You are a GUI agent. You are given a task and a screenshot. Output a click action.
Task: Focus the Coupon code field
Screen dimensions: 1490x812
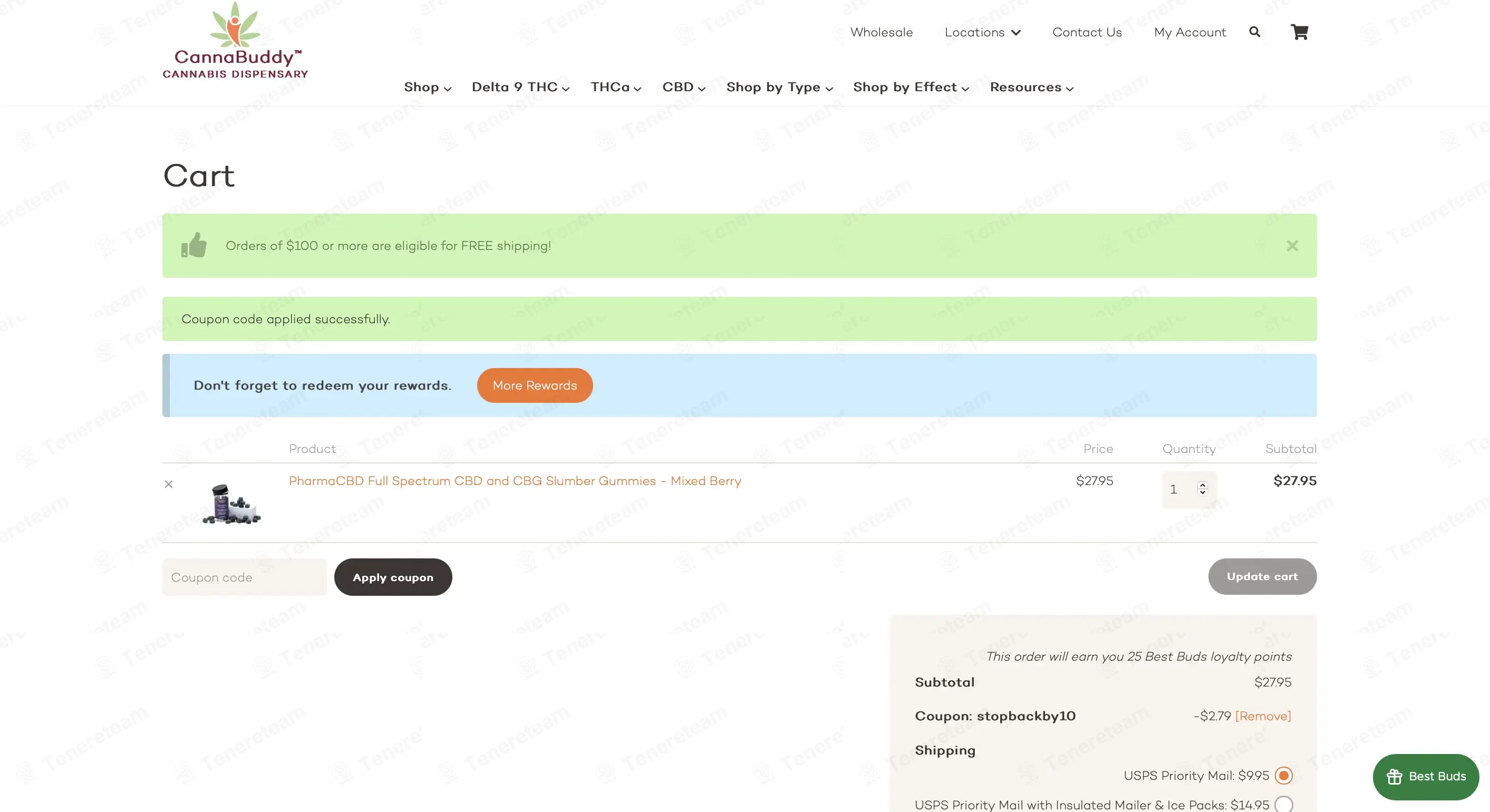[x=245, y=577]
